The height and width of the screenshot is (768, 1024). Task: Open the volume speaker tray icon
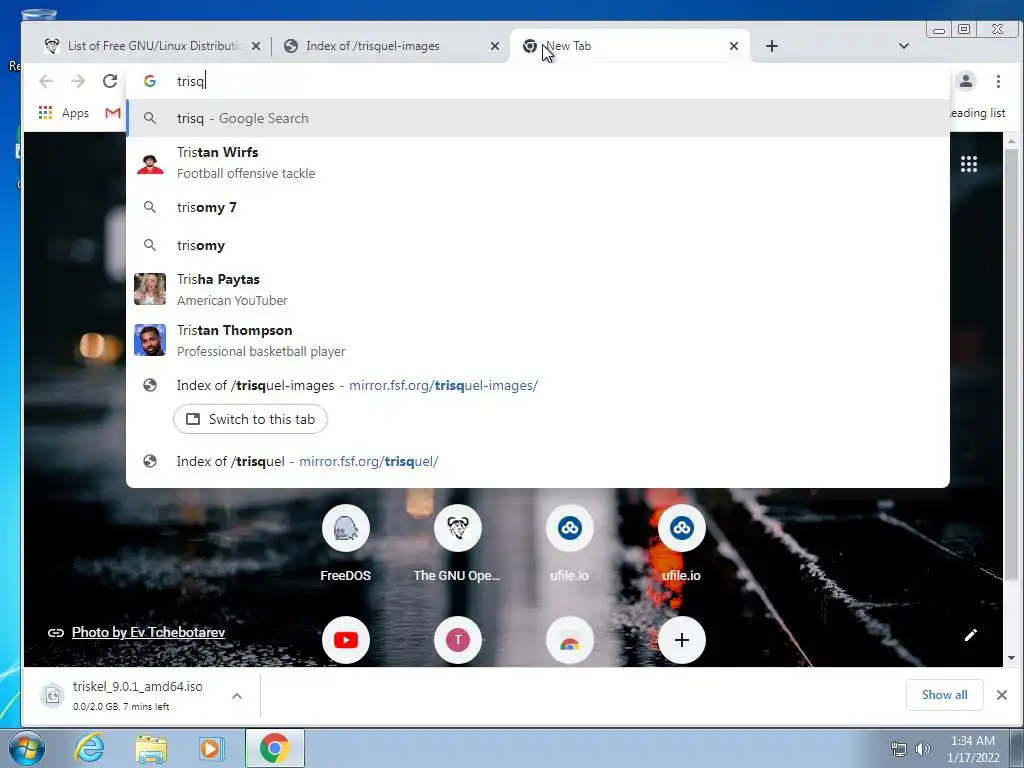(x=922, y=749)
